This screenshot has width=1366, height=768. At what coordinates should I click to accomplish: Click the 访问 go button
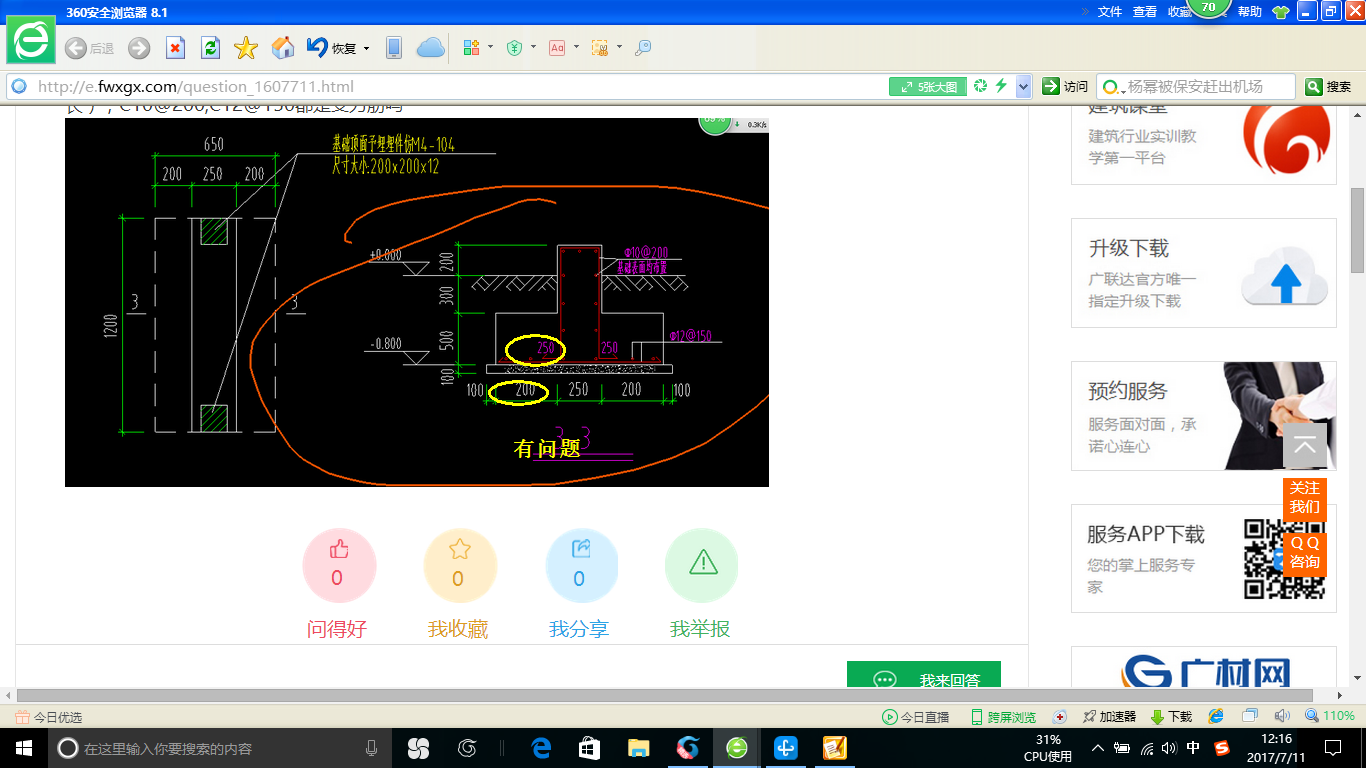click(x=1065, y=87)
